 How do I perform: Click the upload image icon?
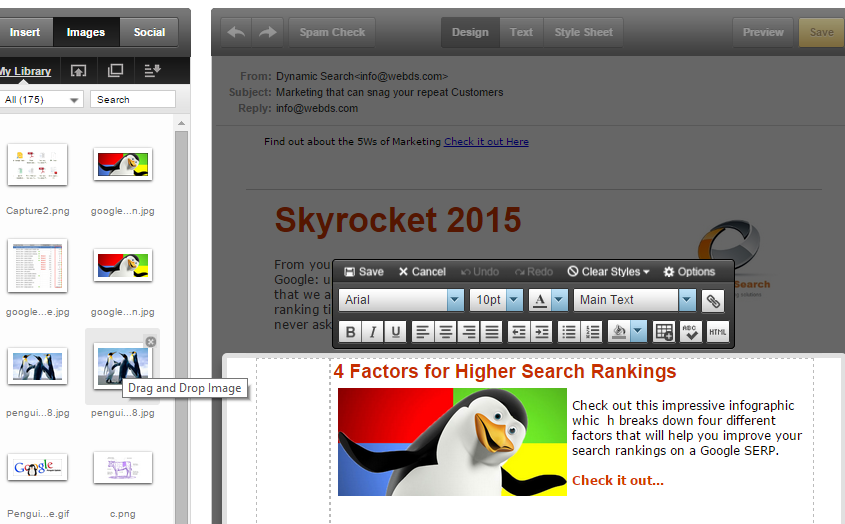(78, 71)
